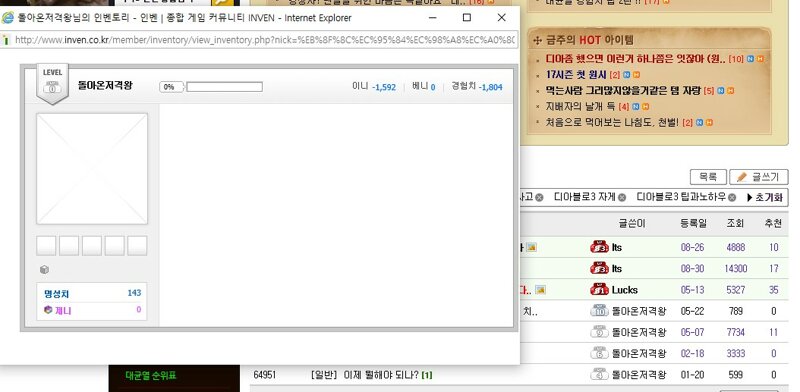Click the first empty item slot under the profile image

(x=46, y=246)
